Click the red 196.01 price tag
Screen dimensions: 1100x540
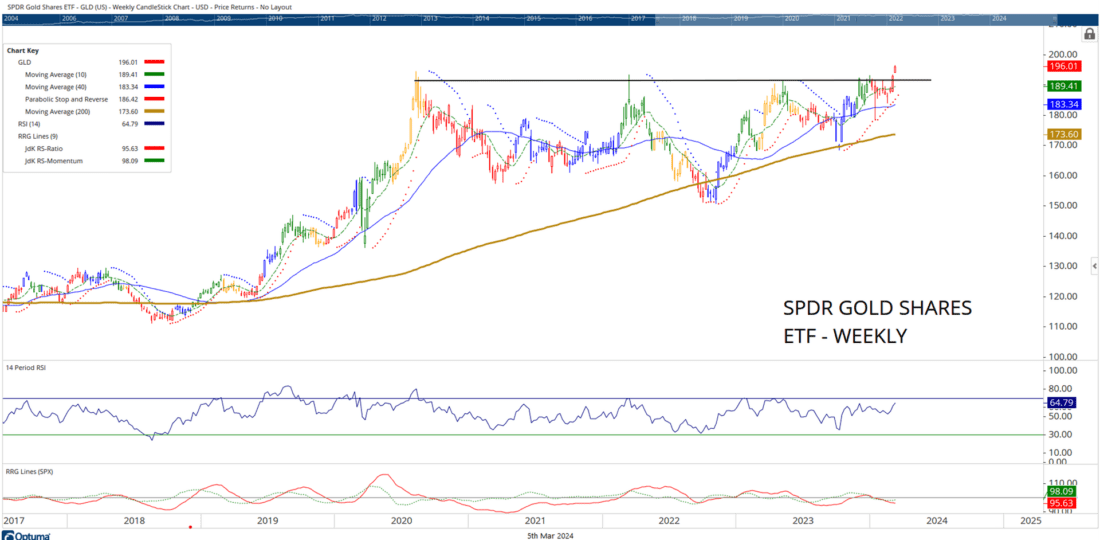pos(1062,66)
